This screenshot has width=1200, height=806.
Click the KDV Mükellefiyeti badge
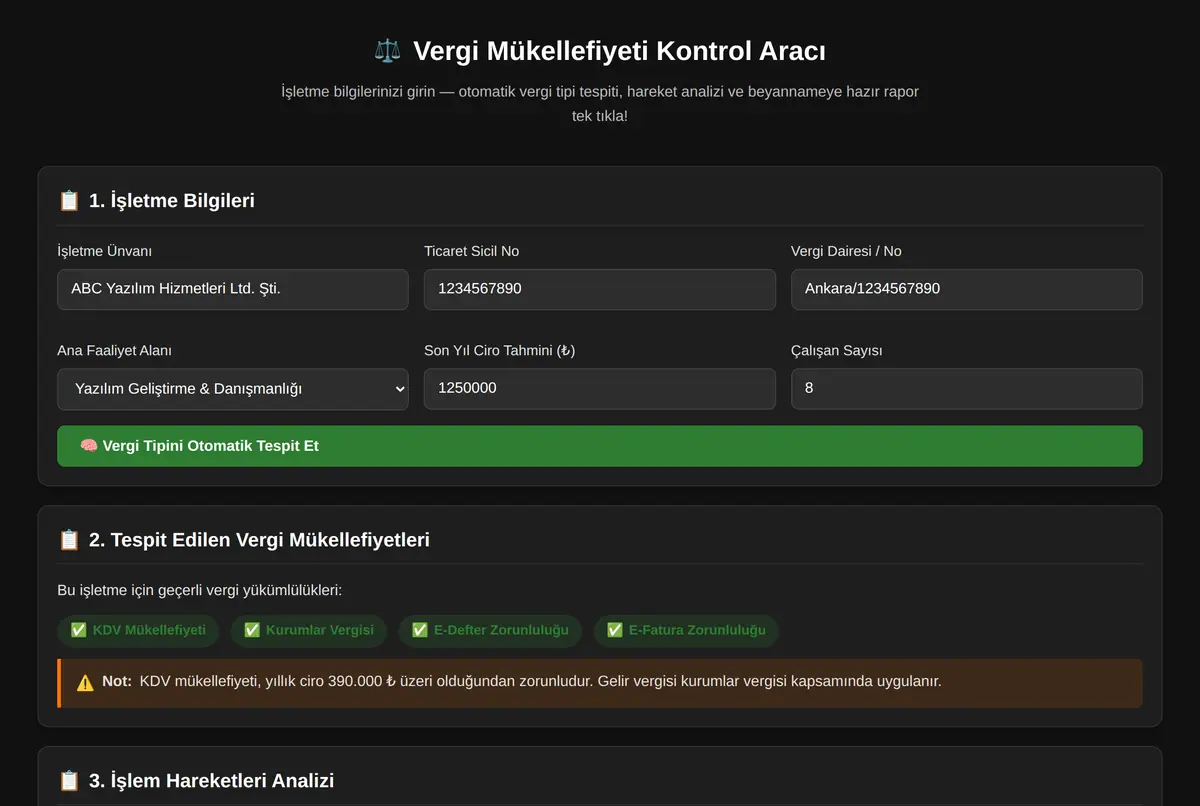[139, 630]
